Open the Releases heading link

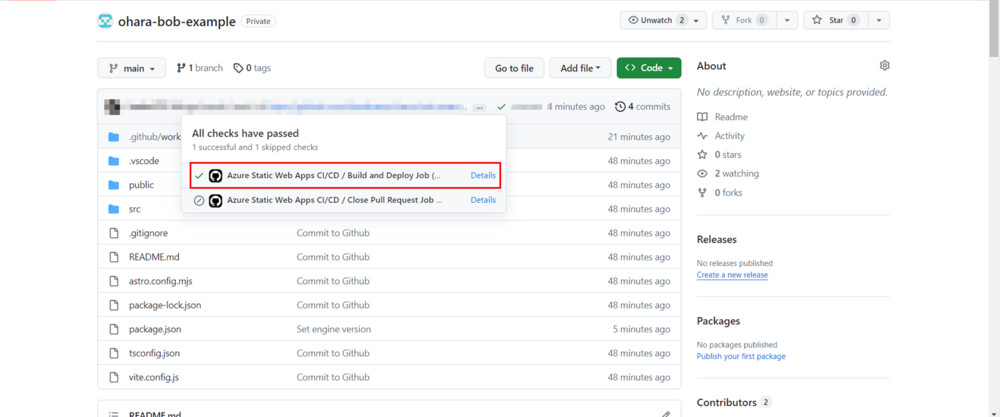coord(717,240)
